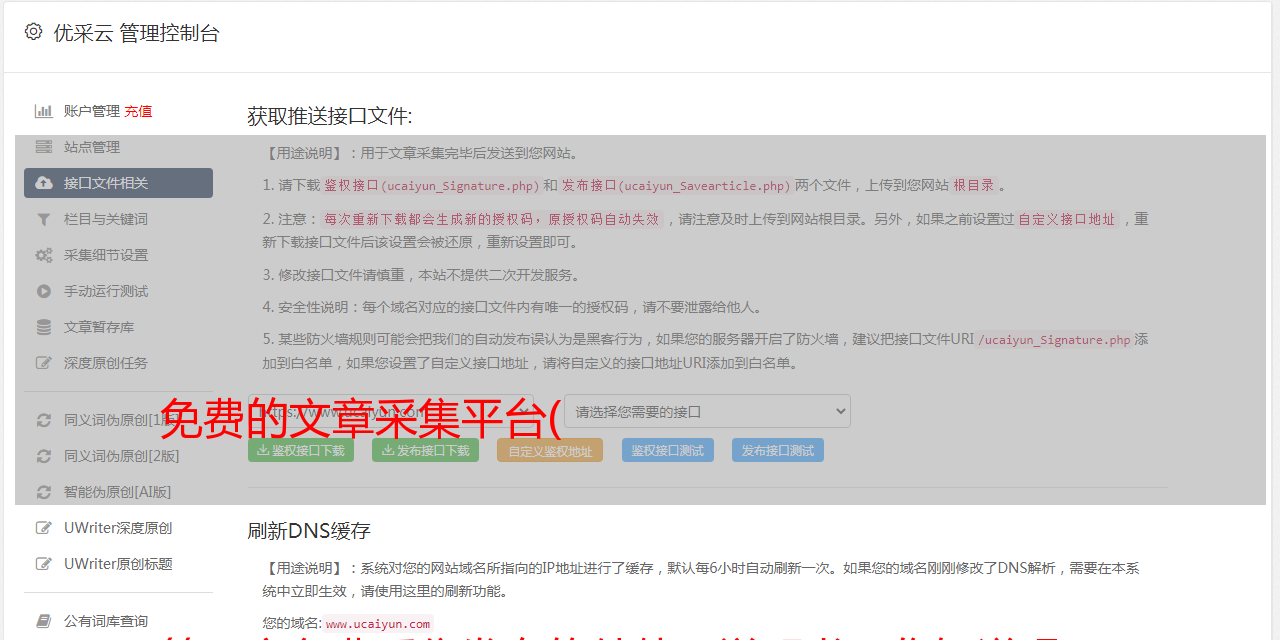Click the book icon for 公有词库查询
The width and height of the screenshot is (1280, 640).
44,621
